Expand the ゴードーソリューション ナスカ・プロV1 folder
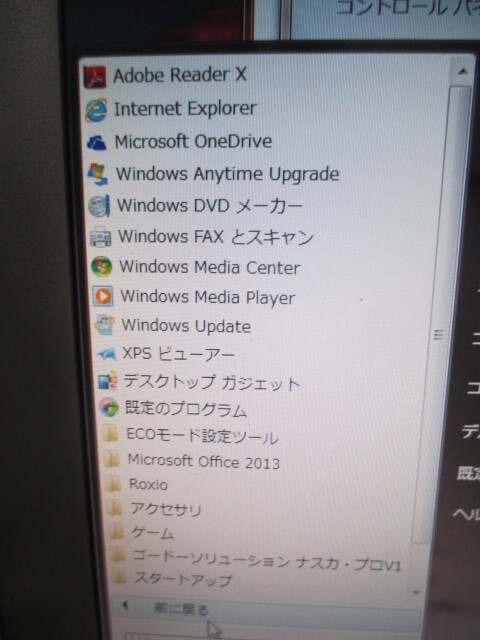Image resolution: width=480 pixels, height=640 pixels. 267,560
